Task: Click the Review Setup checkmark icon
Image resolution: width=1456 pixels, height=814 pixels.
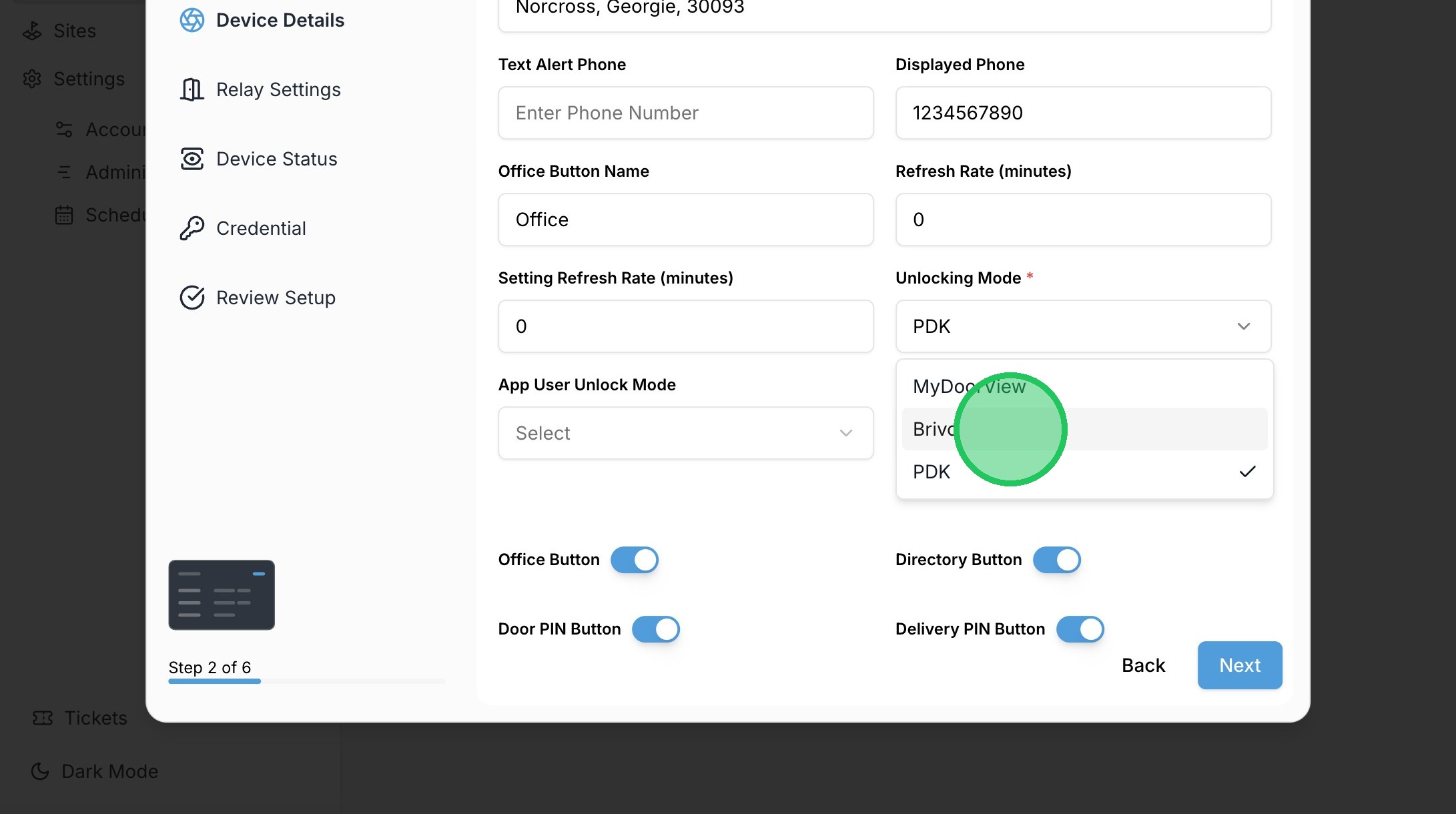Action: (x=192, y=298)
